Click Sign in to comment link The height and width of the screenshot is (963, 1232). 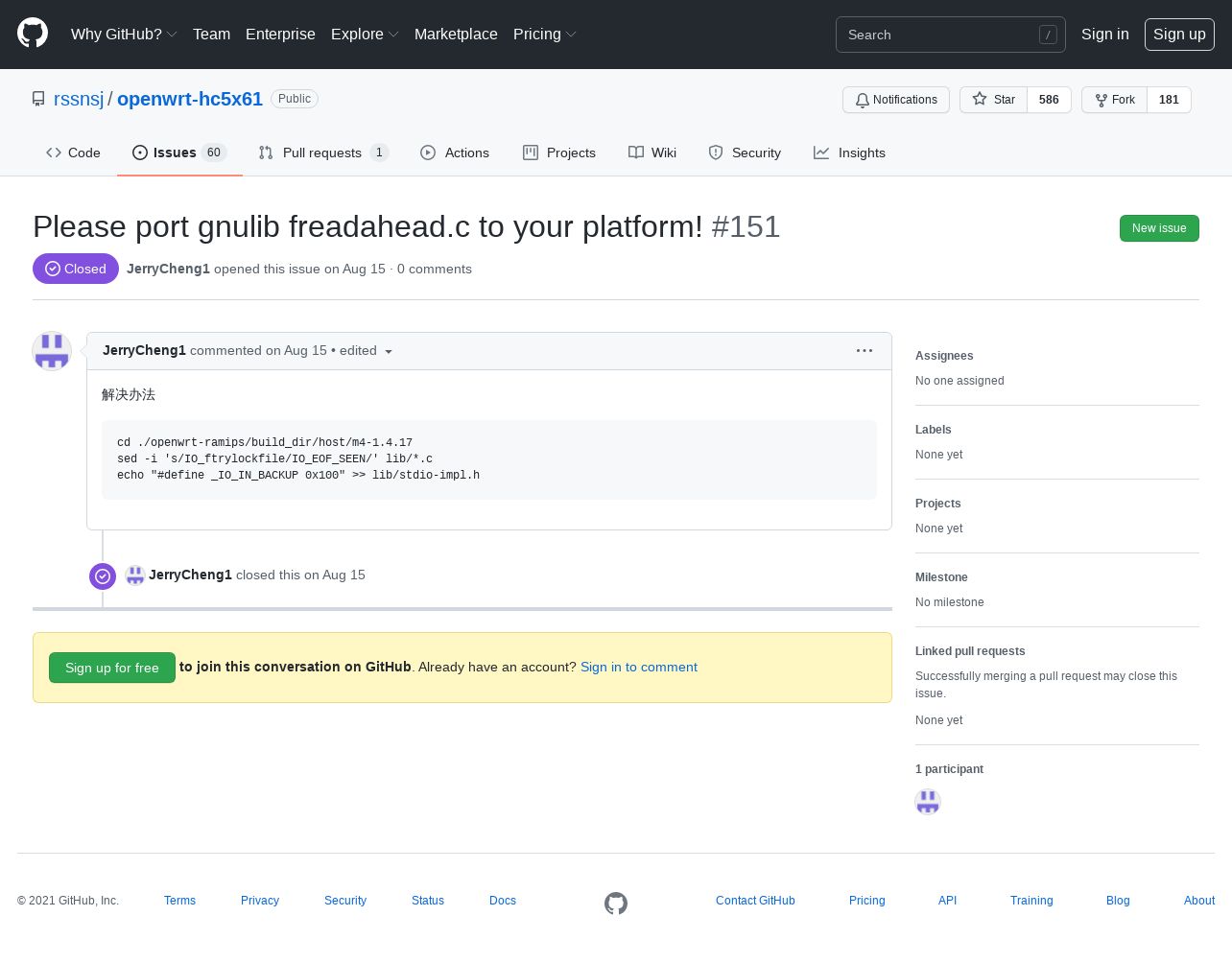(x=639, y=667)
